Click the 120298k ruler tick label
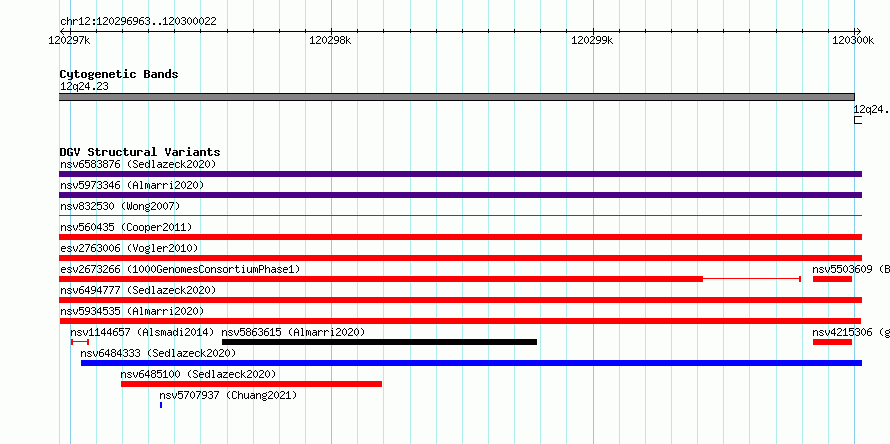 330,40
